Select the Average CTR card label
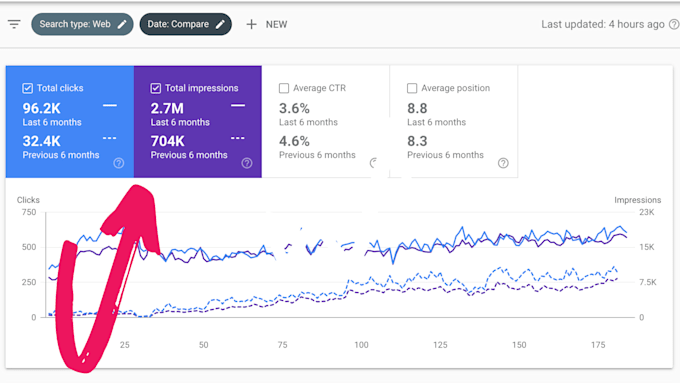Viewport: 680px width, 383px height. tap(320, 88)
